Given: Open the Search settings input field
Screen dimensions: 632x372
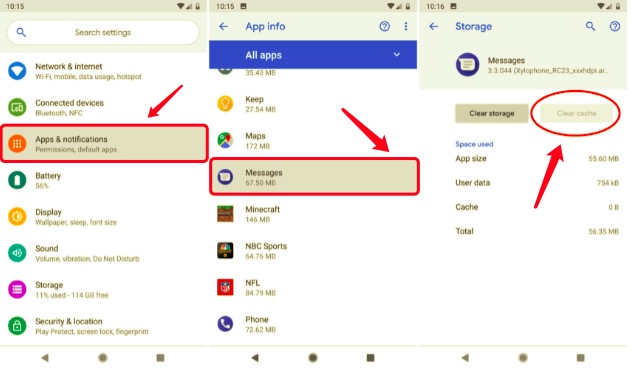Looking at the screenshot, I should pos(103,32).
